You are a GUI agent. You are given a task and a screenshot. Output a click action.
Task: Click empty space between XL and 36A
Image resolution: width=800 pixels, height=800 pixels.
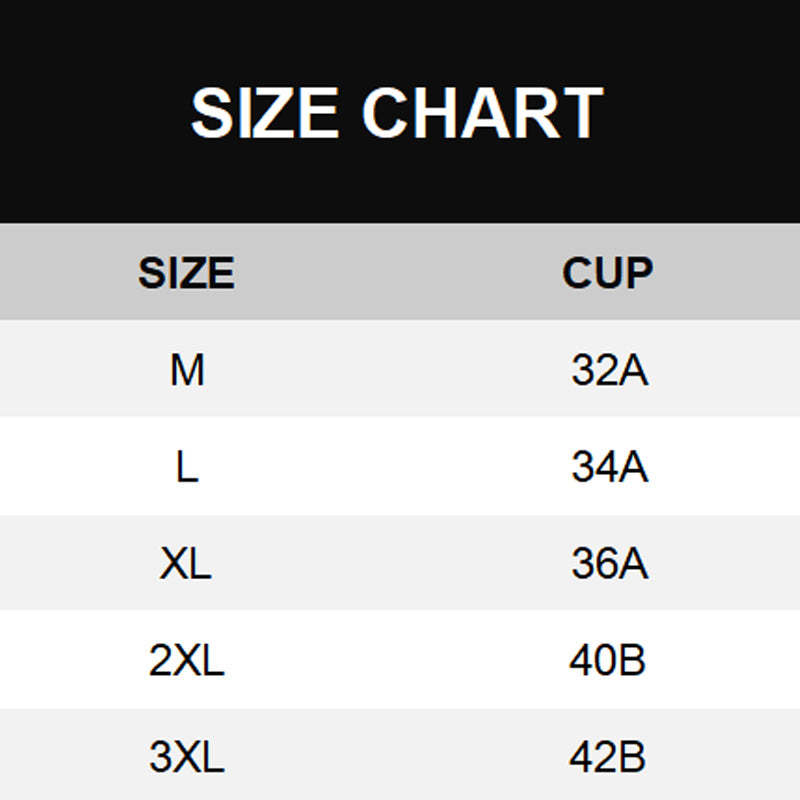point(400,565)
